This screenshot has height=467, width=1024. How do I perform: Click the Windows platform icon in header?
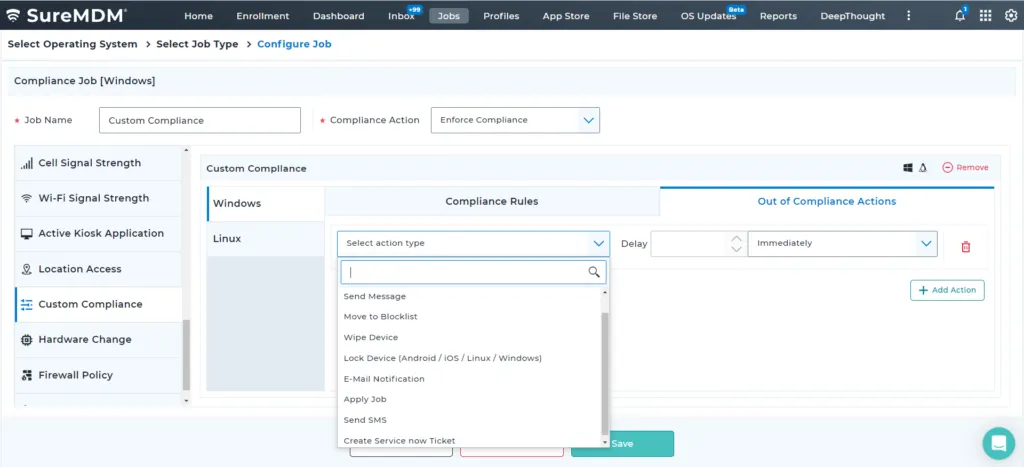(908, 168)
